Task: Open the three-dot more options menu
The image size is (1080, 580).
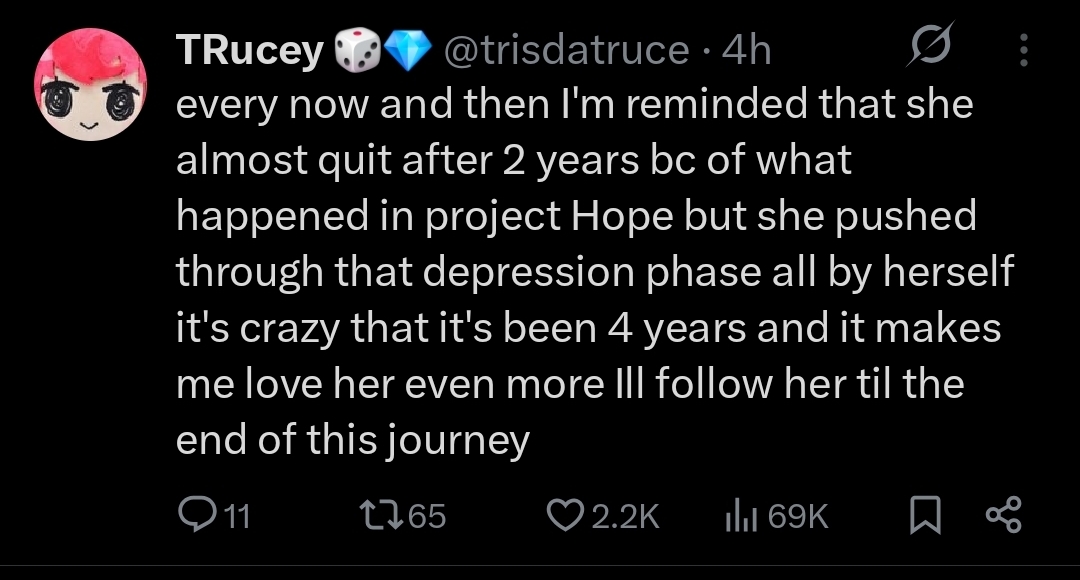Action: 1024,50
